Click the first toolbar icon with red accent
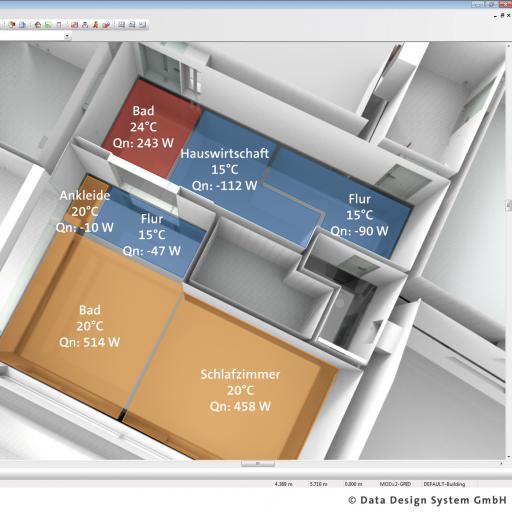The width and height of the screenshot is (512, 512). point(12,25)
